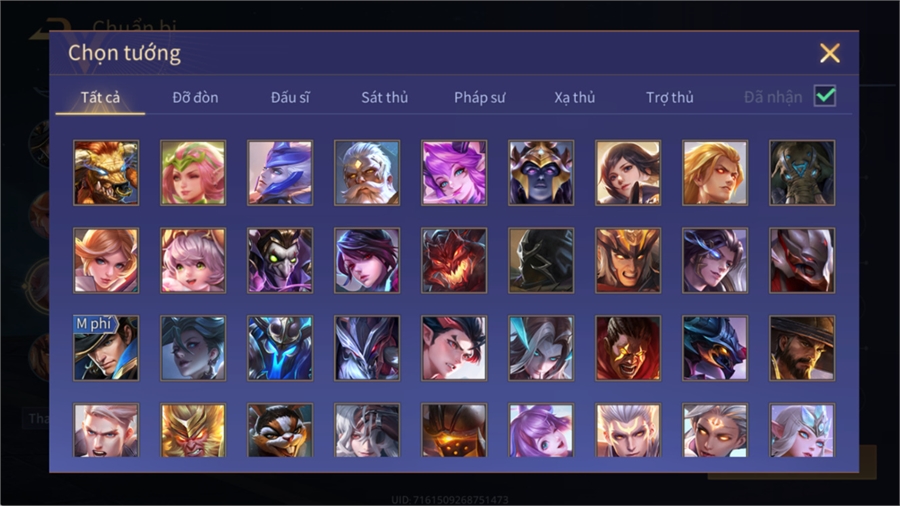The width and height of the screenshot is (900, 506).
Task: Pick the cowboy-hat bearded gunslinger hero
Action: point(802,348)
